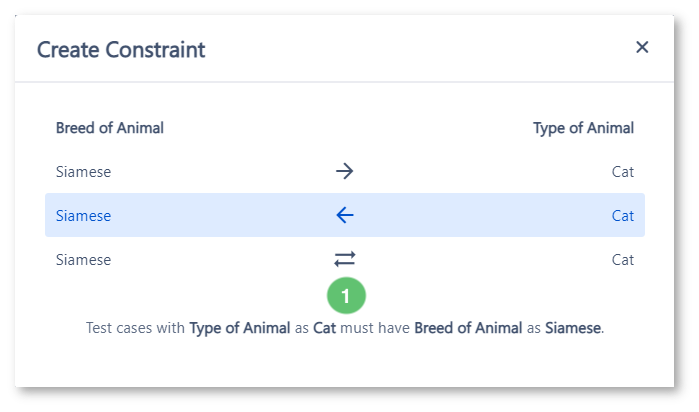
Task: Click bold Breed of Animal in description
Action: 468,328
